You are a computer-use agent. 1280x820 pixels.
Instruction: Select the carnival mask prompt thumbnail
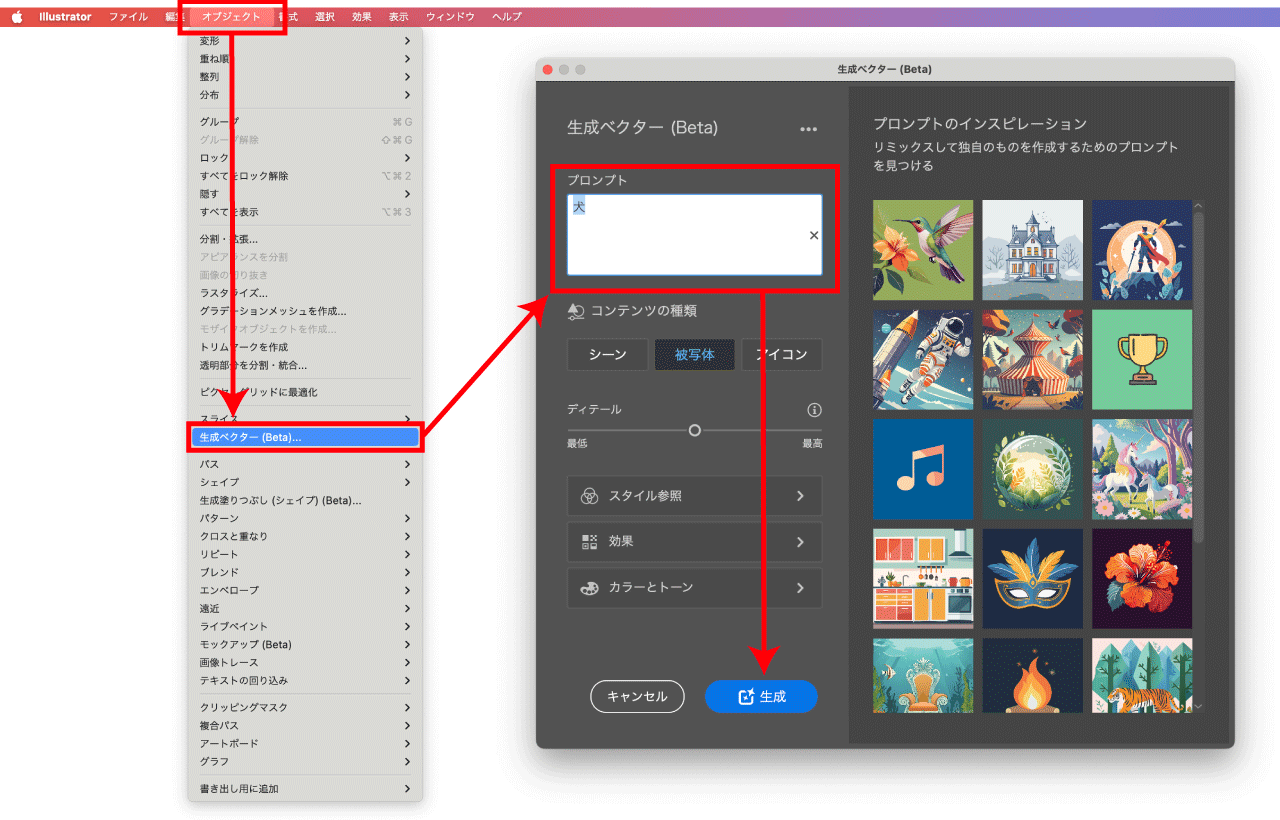coord(1032,579)
